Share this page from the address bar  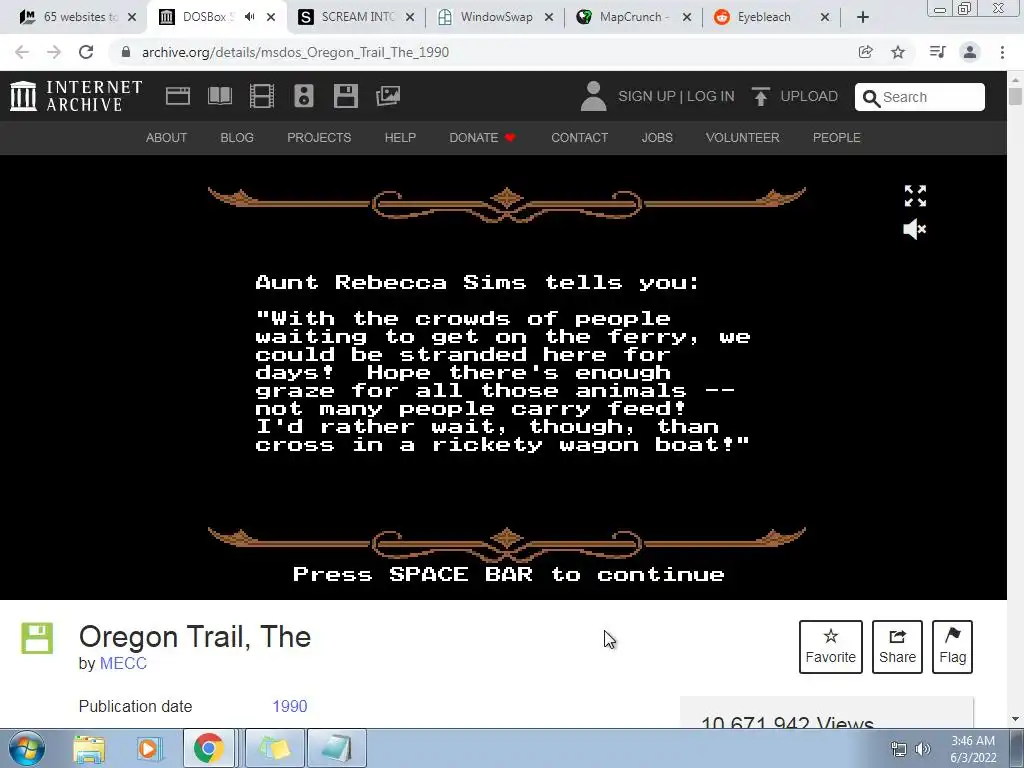tap(865, 52)
